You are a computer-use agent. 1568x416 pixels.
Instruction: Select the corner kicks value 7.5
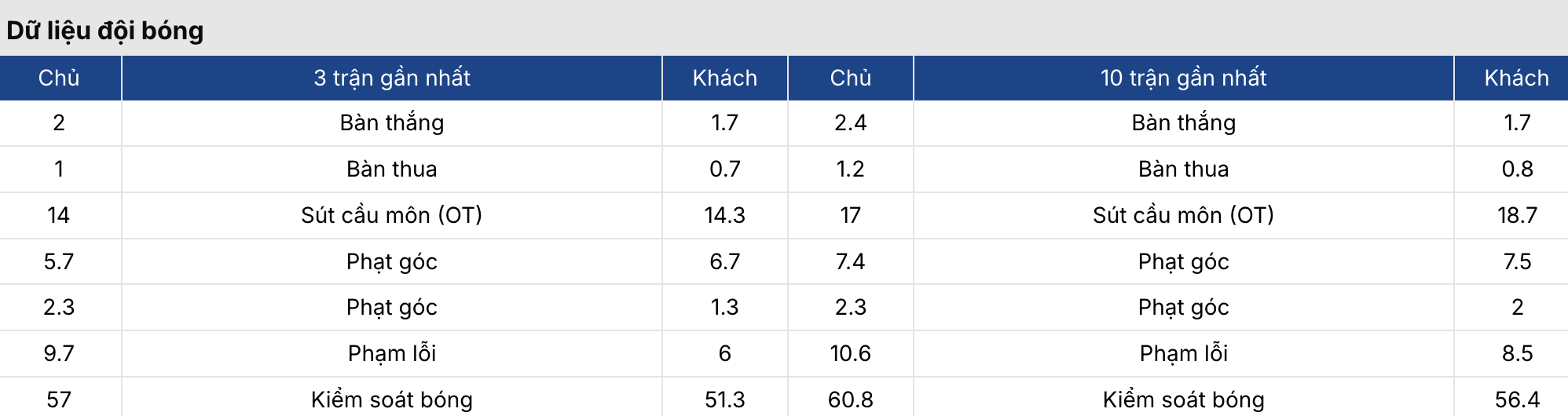click(x=1517, y=261)
